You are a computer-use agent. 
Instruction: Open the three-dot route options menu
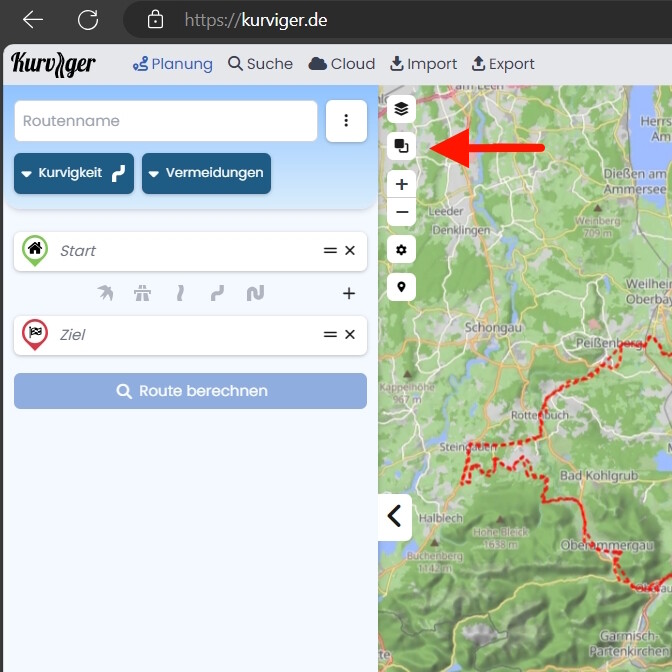pos(346,121)
